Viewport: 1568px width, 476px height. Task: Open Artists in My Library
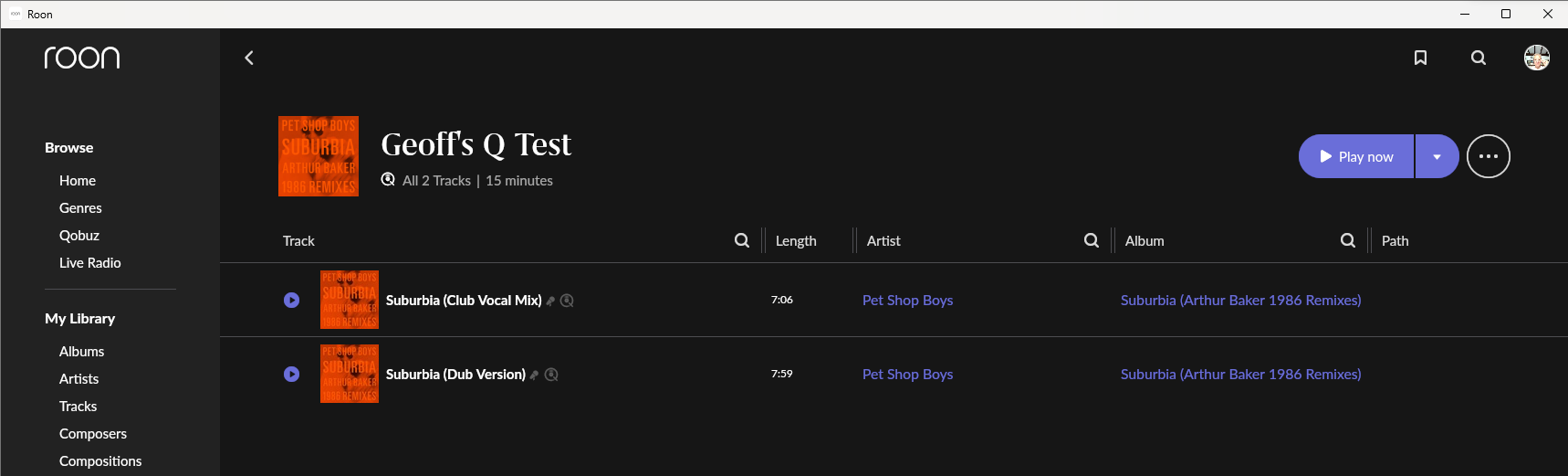tap(79, 379)
